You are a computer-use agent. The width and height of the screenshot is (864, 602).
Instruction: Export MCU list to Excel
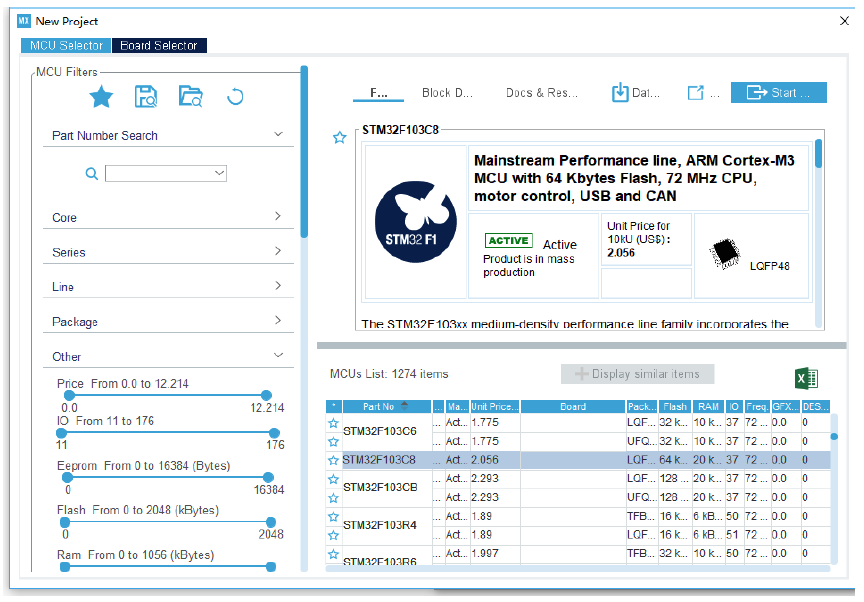tap(807, 378)
